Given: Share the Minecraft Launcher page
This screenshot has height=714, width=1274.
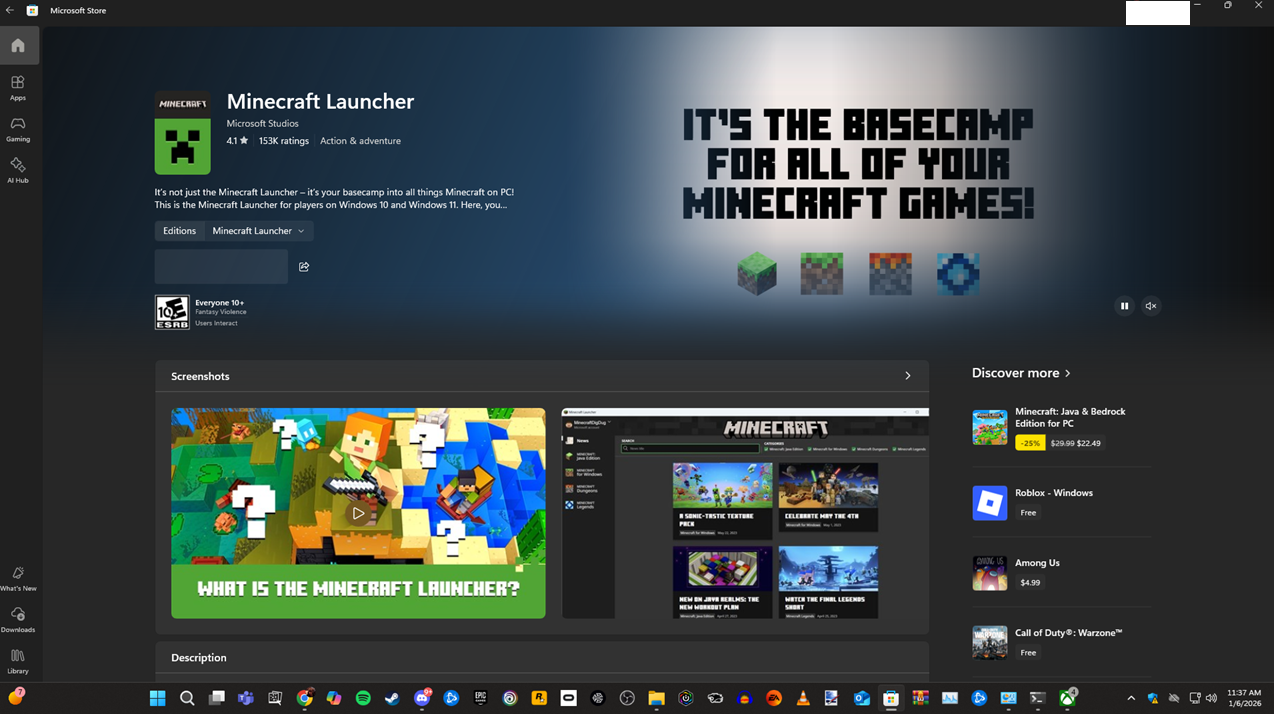Looking at the screenshot, I should 303,266.
